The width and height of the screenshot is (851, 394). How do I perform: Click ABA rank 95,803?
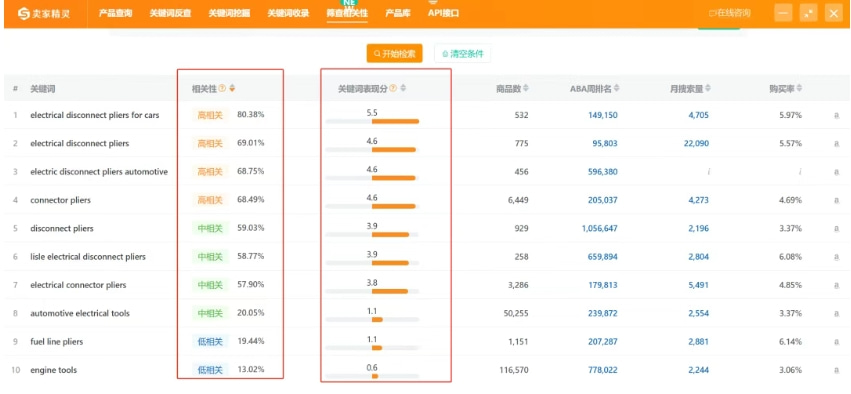click(605, 144)
